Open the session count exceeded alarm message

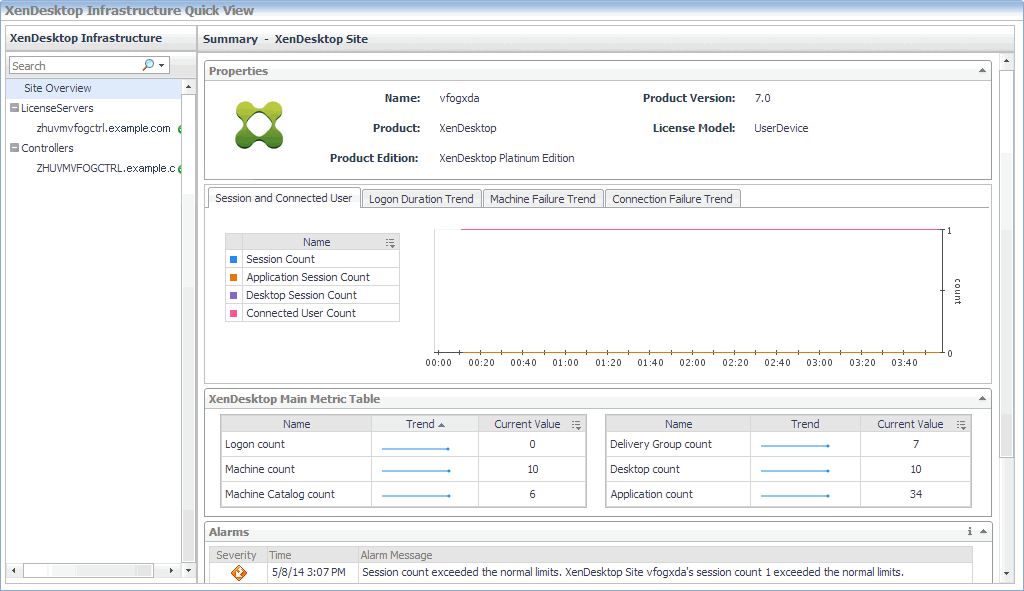coord(633,572)
